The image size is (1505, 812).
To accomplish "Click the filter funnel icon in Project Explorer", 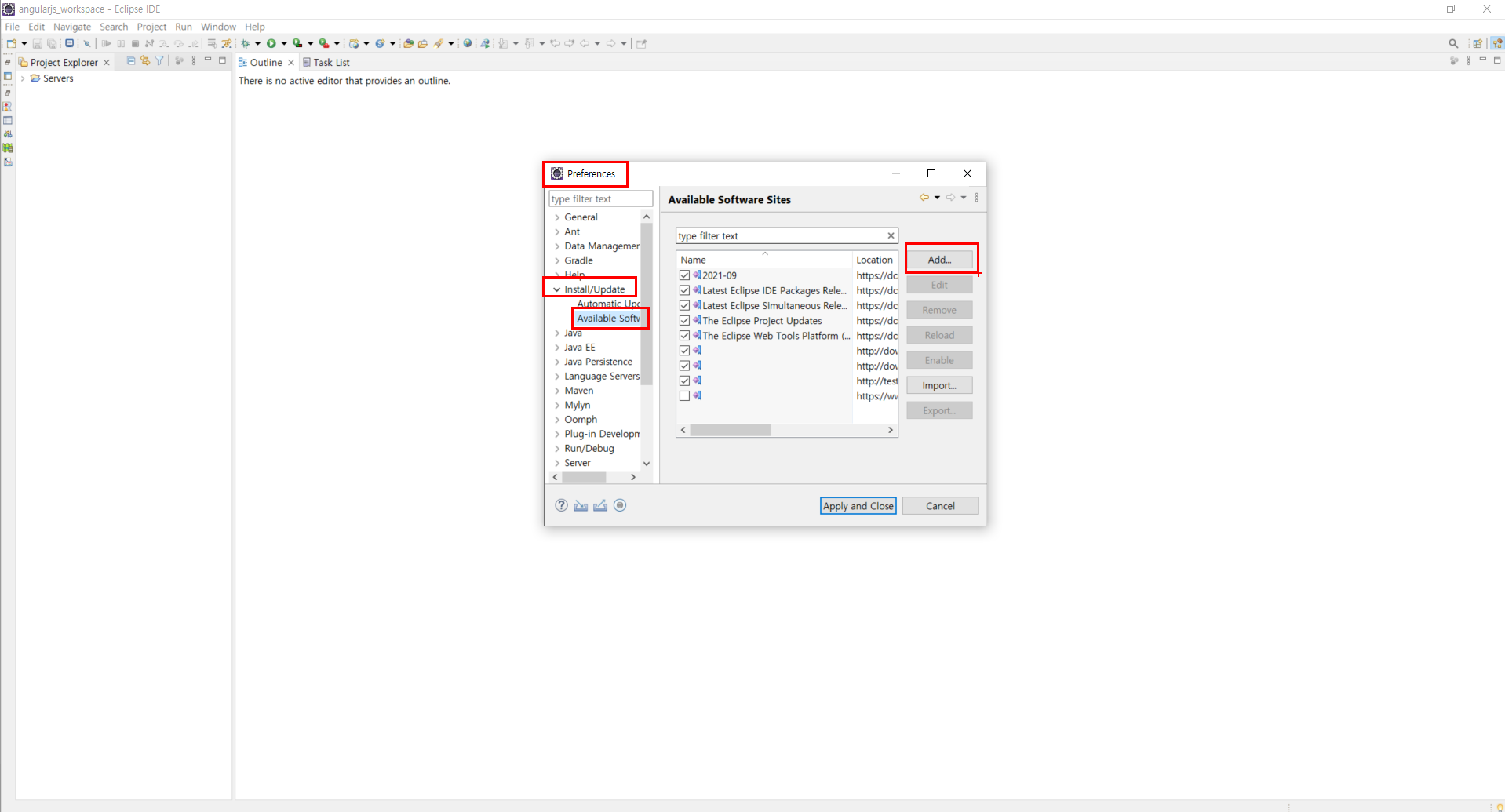I will 159,60.
